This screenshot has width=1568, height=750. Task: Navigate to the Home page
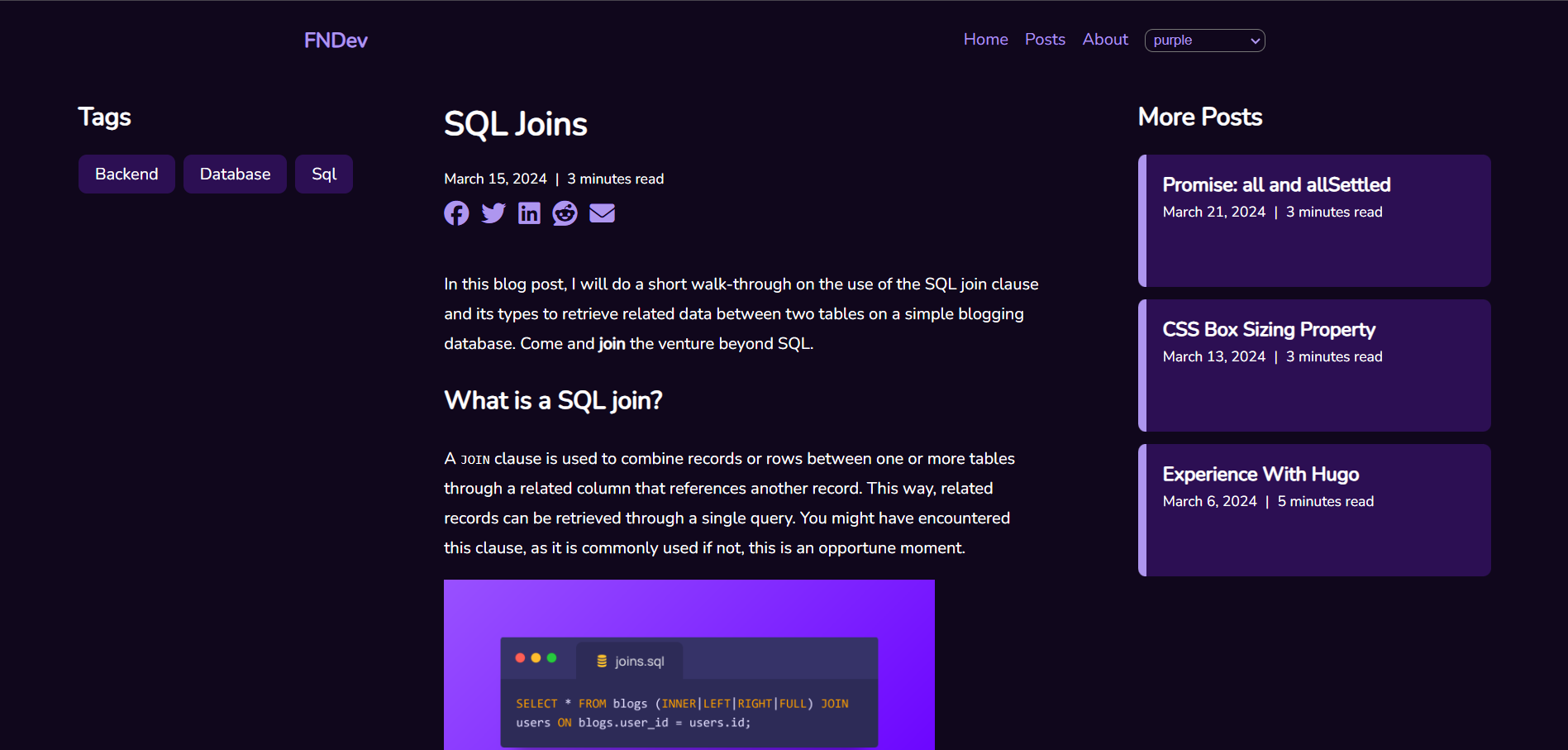[985, 39]
